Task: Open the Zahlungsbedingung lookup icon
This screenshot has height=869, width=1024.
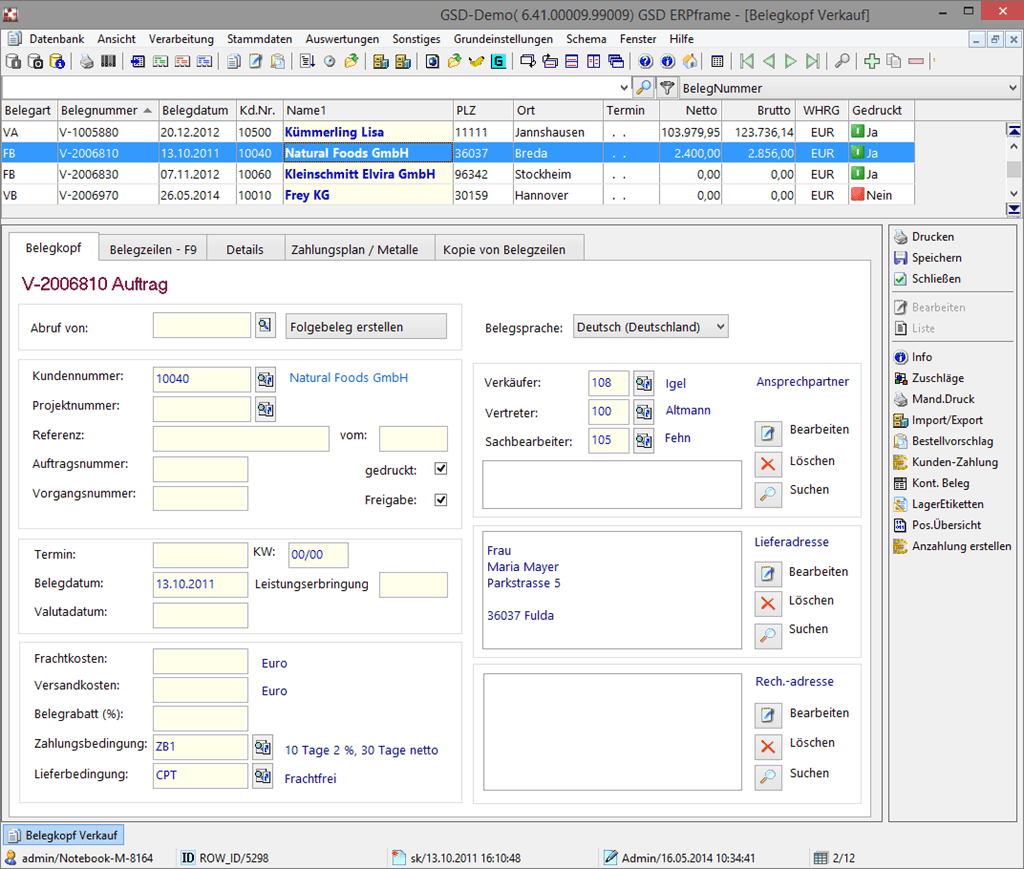Action: click(263, 747)
